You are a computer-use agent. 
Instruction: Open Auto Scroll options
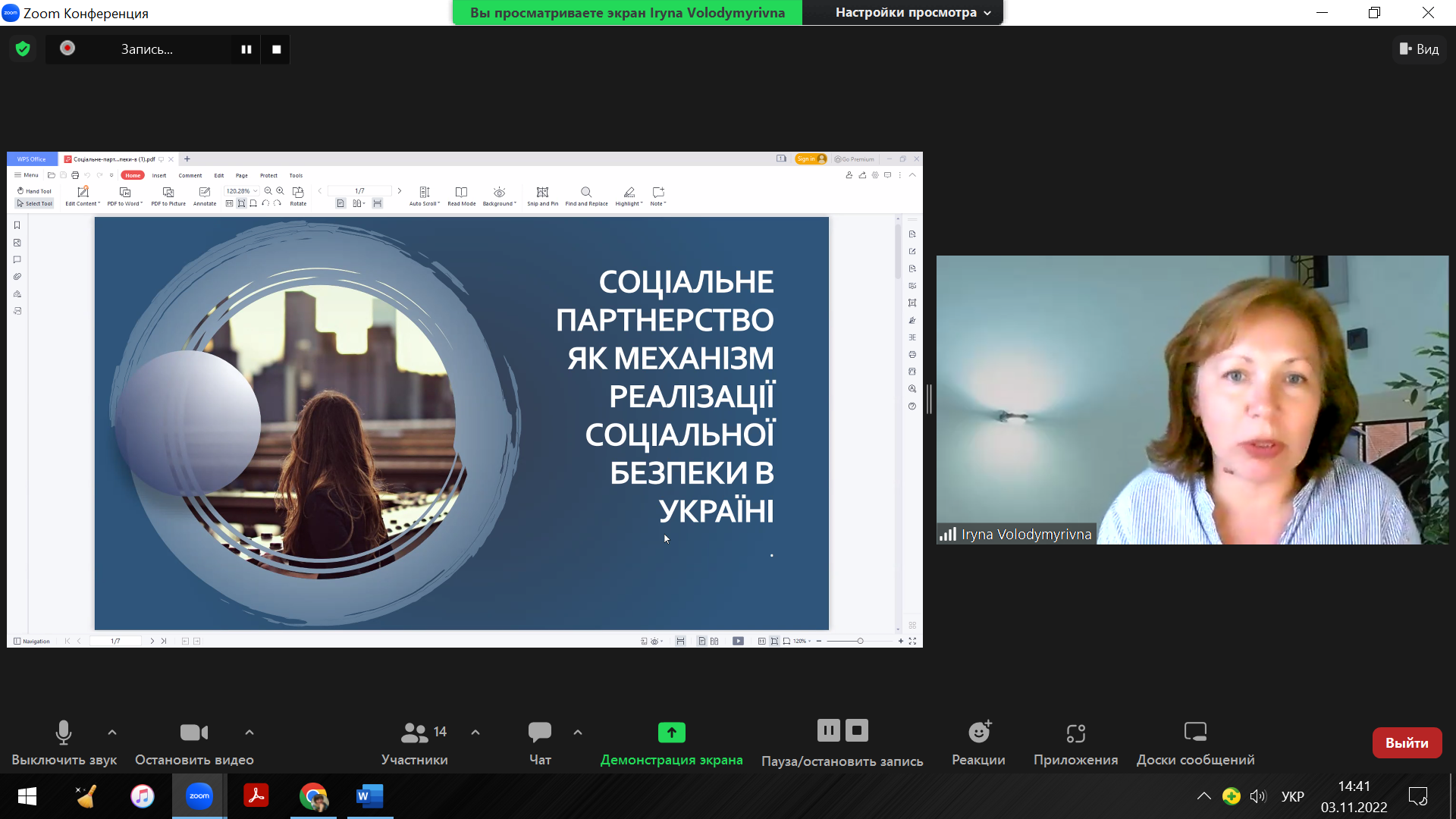click(x=425, y=196)
